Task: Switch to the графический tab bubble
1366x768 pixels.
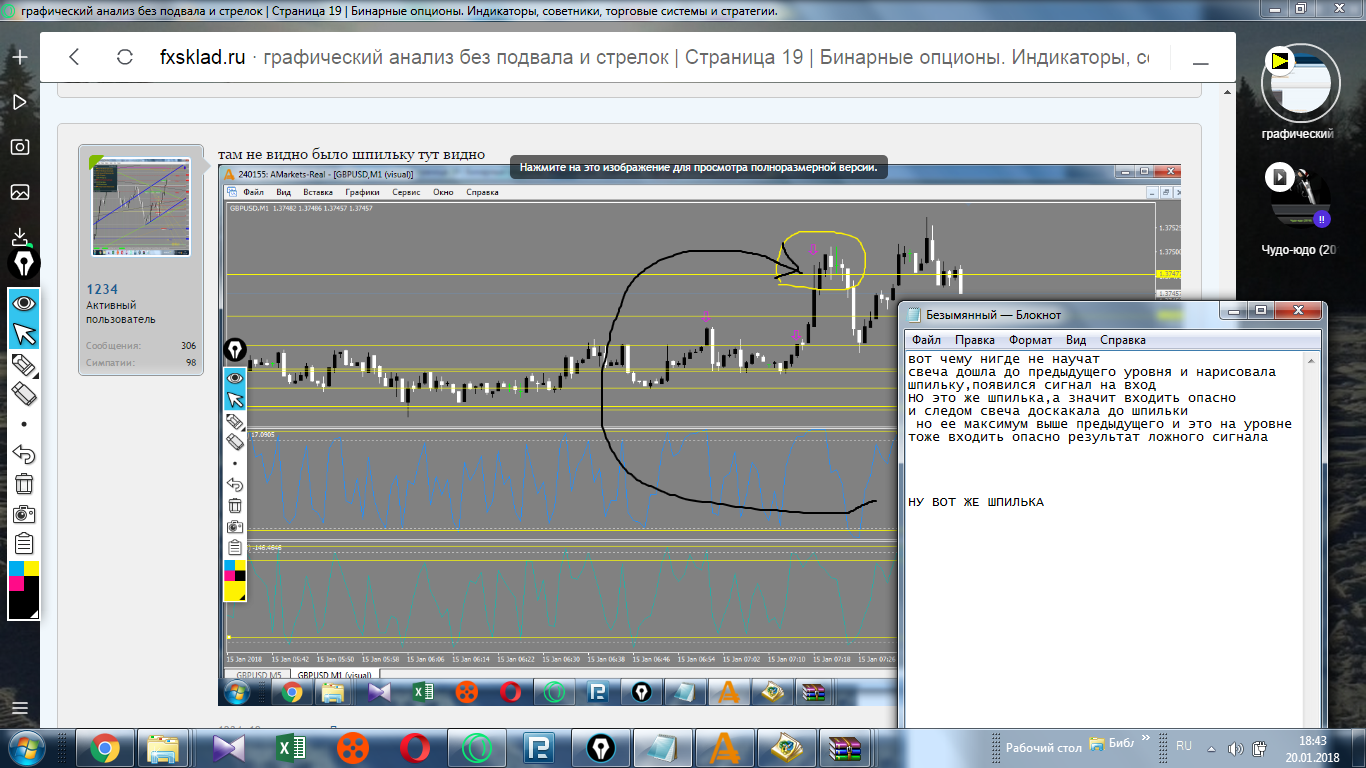Action: pyautogui.click(x=1298, y=85)
